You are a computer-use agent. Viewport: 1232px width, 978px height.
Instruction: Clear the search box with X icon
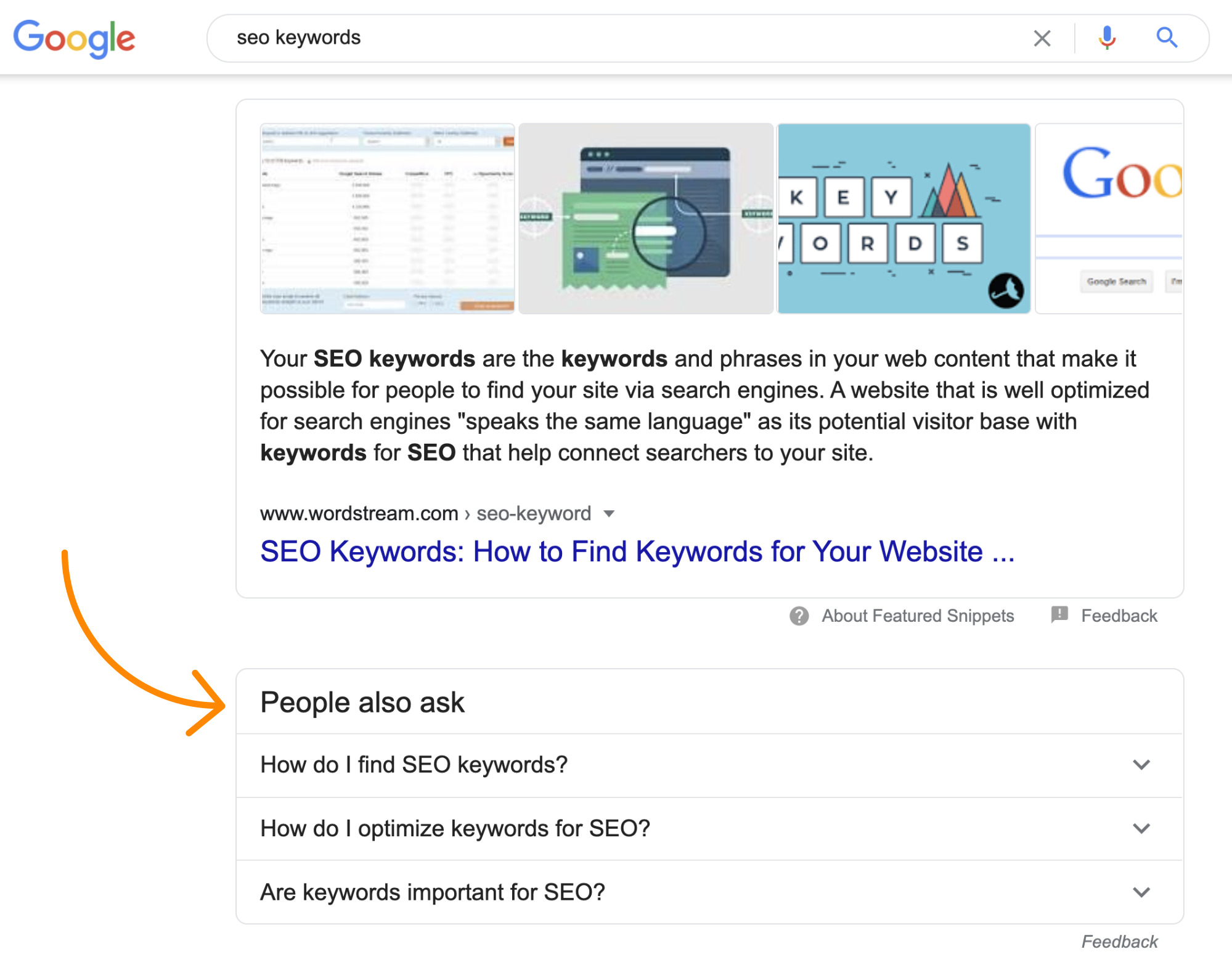1042,38
